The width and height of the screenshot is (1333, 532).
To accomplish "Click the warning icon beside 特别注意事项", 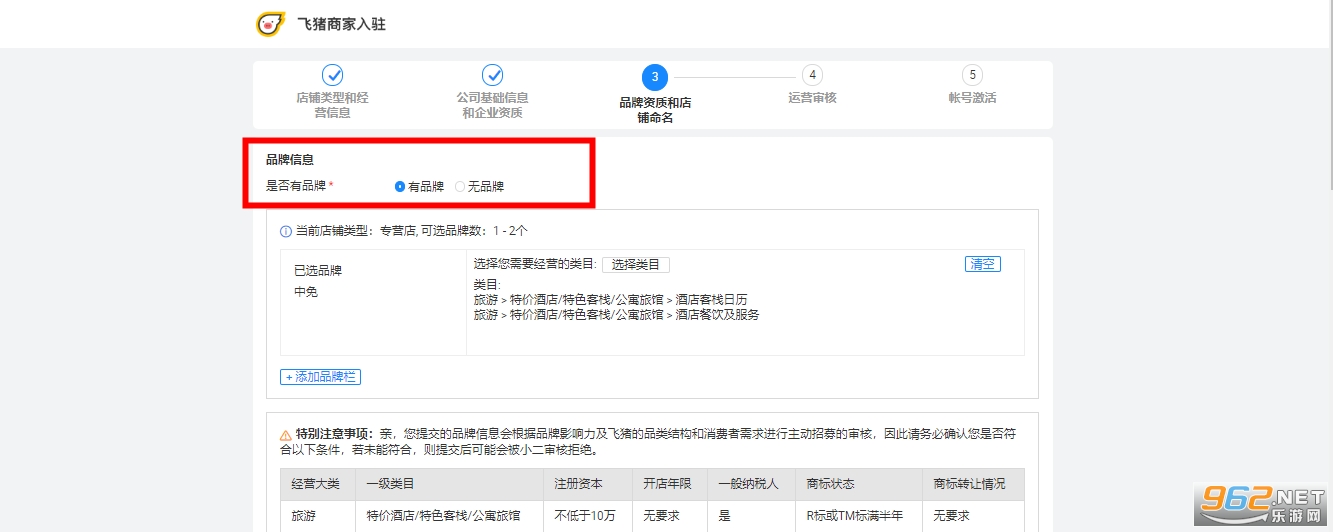I will pos(286,435).
